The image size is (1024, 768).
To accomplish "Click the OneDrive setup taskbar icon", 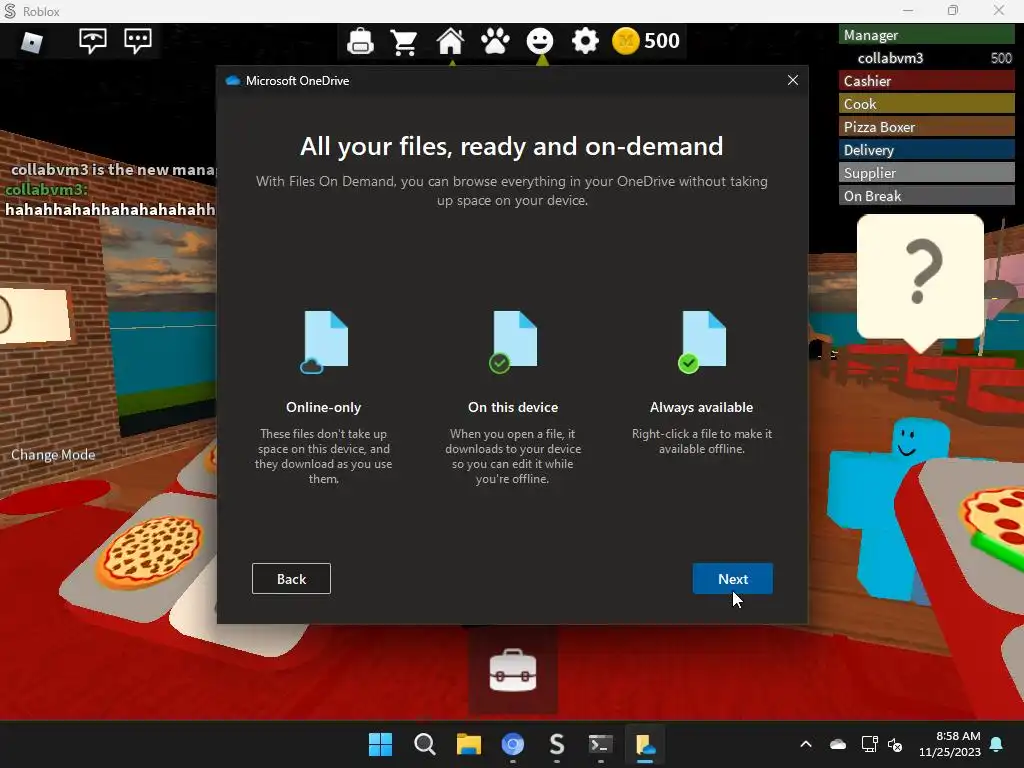I will click(645, 744).
